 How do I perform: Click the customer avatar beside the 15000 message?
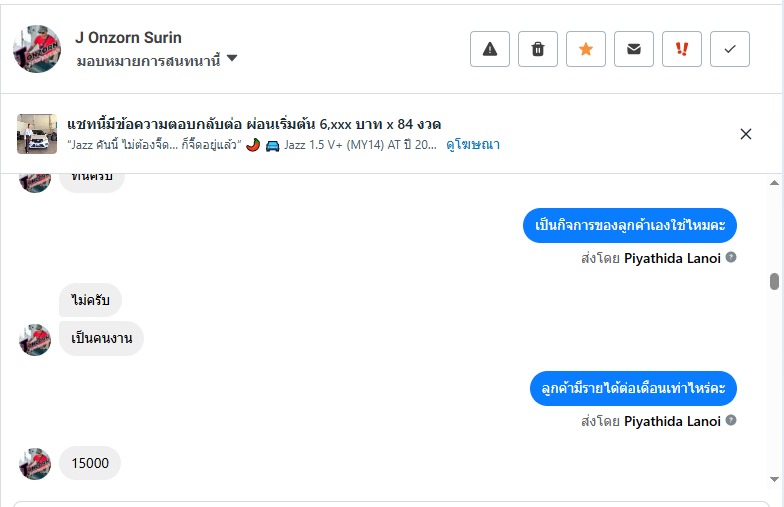pyautogui.click(x=36, y=464)
